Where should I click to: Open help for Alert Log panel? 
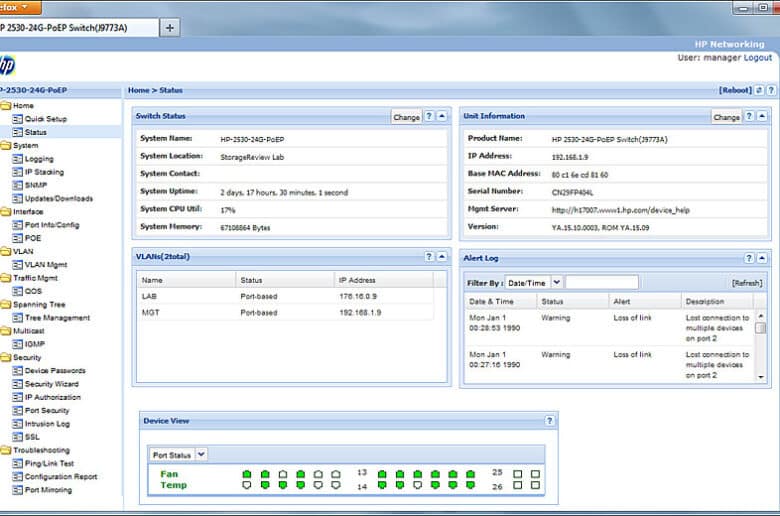749,258
